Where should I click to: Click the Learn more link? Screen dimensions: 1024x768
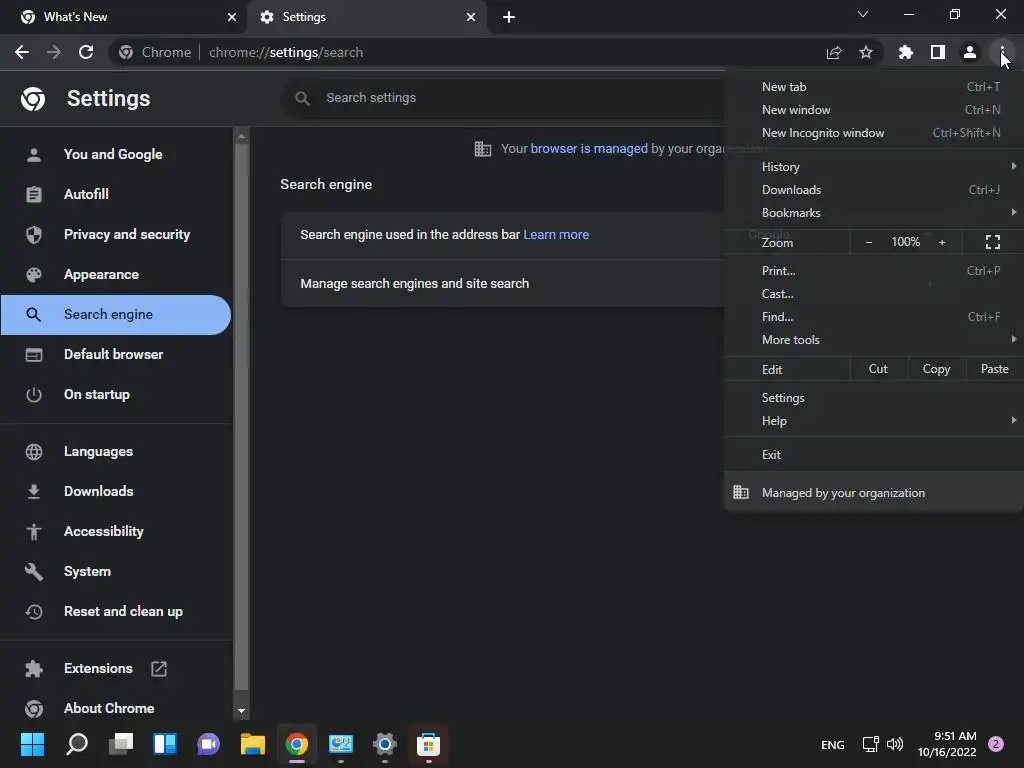point(556,234)
